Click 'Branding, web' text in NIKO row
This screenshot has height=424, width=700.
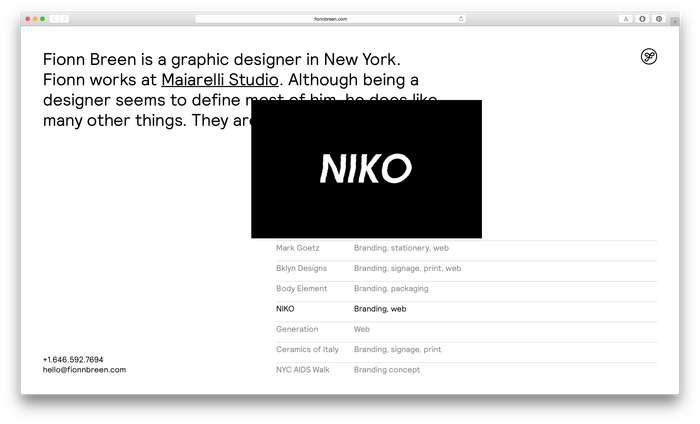coord(380,309)
